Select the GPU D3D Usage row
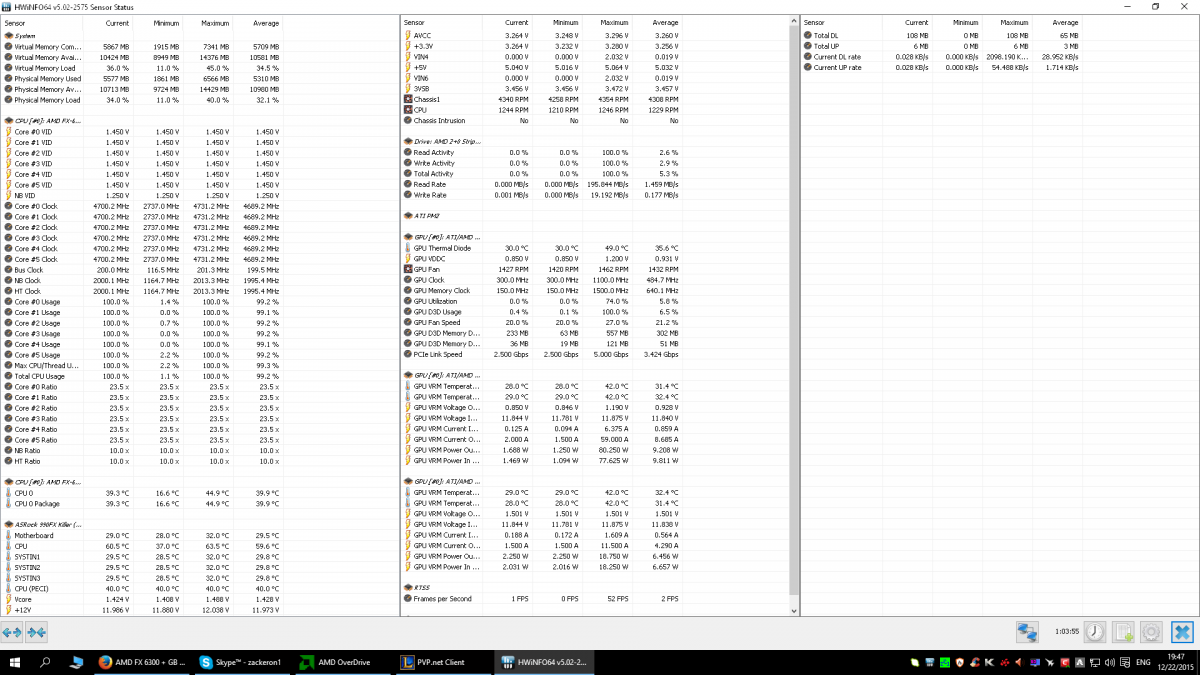Screen dimensions: 1200x675 pos(541,312)
